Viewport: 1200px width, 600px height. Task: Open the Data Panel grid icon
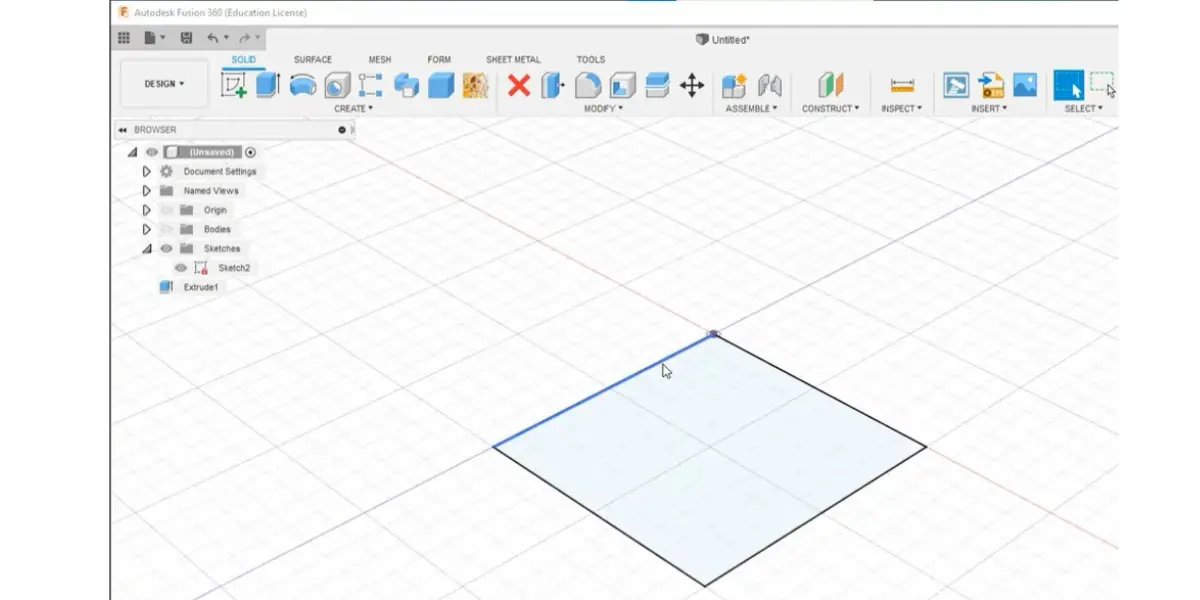tap(124, 38)
